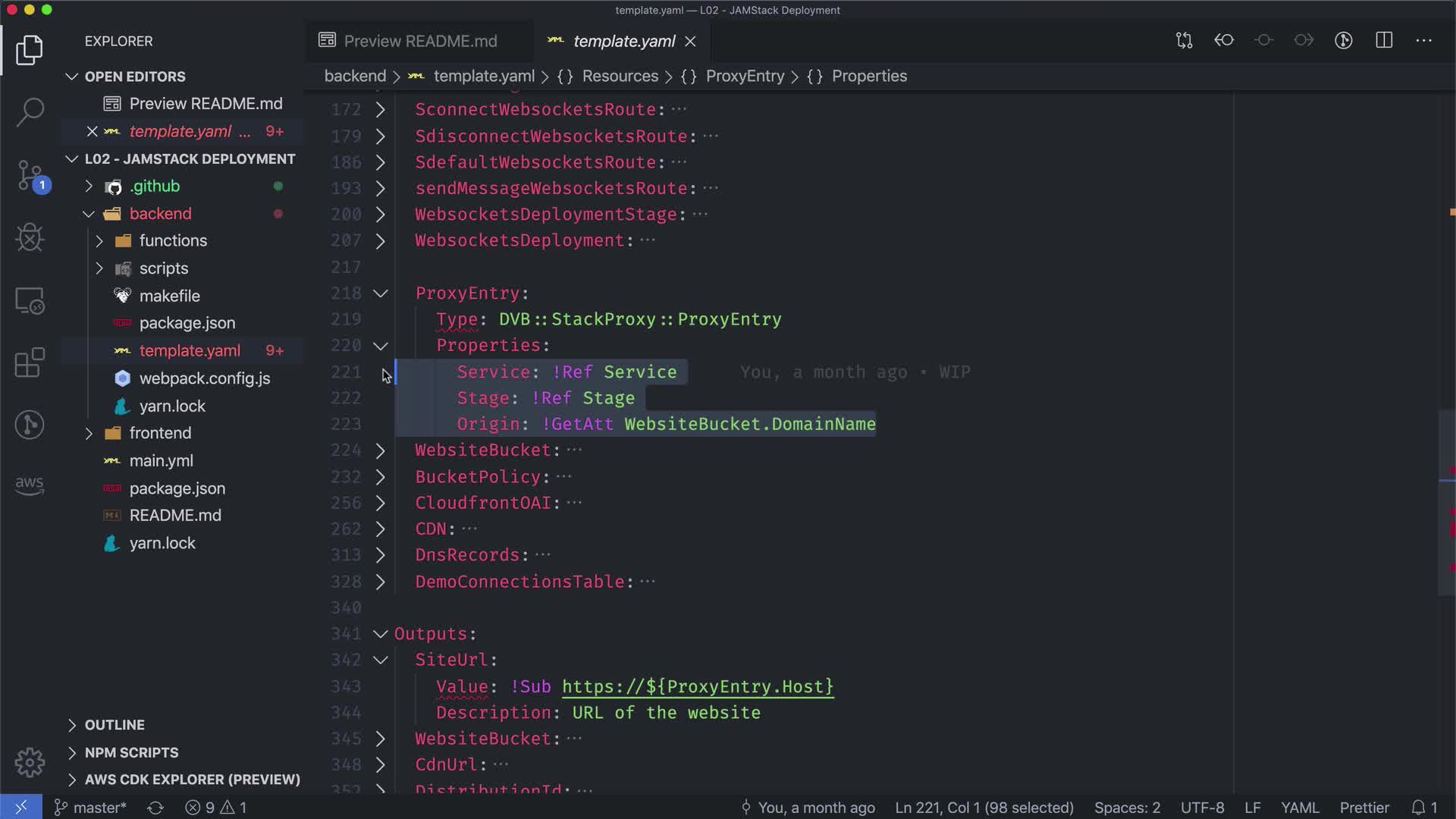Fold the Outputs section at line 341
This screenshot has height=819, width=1456.
point(381,634)
